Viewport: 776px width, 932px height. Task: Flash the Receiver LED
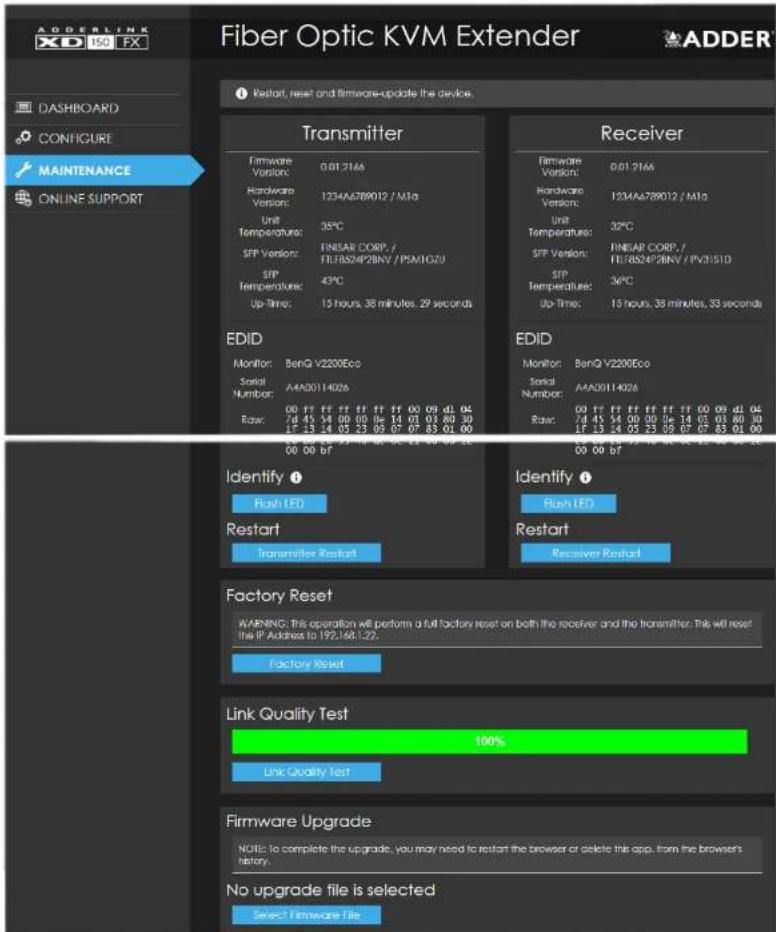tap(569, 503)
